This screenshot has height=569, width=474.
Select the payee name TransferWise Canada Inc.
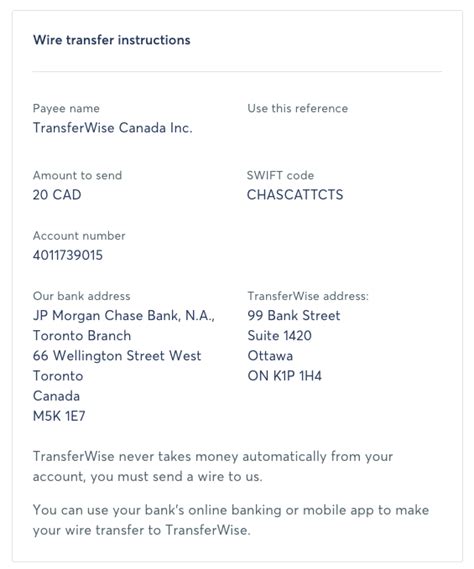pyautogui.click(x=113, y=128)
